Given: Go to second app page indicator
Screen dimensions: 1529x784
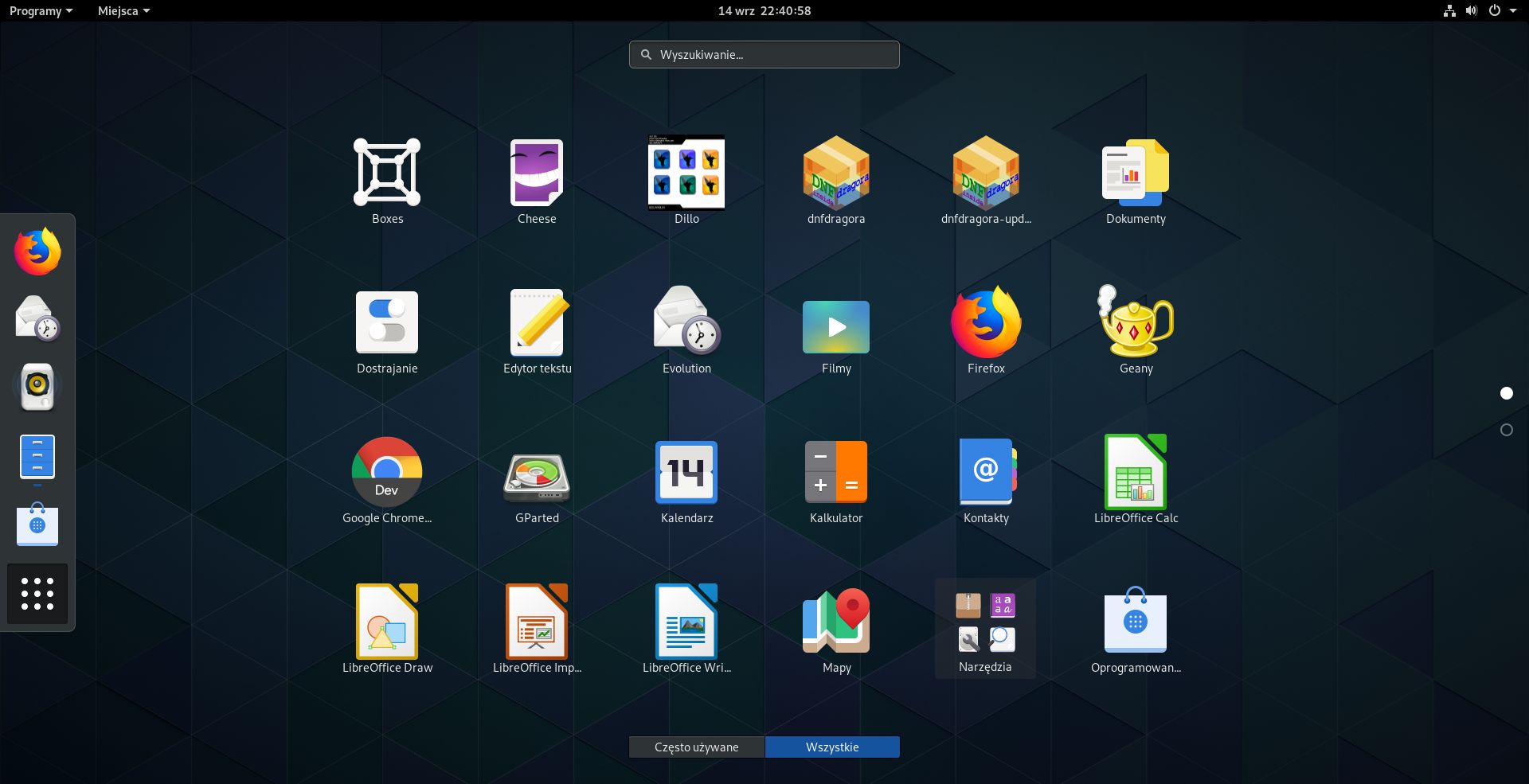Looking at the screenshot, I should click(x=1507, y=430).
